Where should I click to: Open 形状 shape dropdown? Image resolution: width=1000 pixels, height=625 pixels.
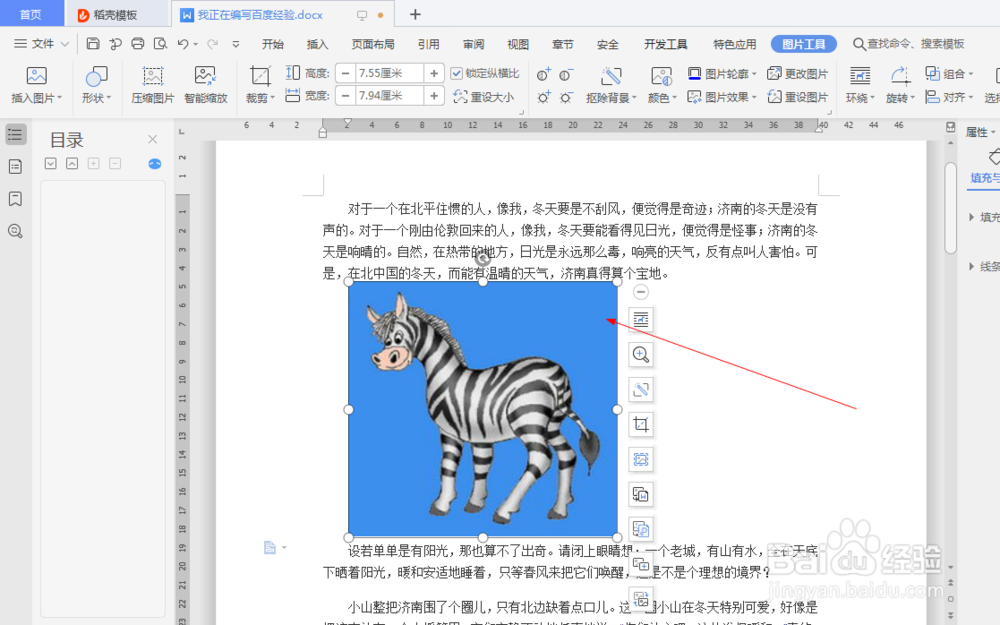(96, 98)
